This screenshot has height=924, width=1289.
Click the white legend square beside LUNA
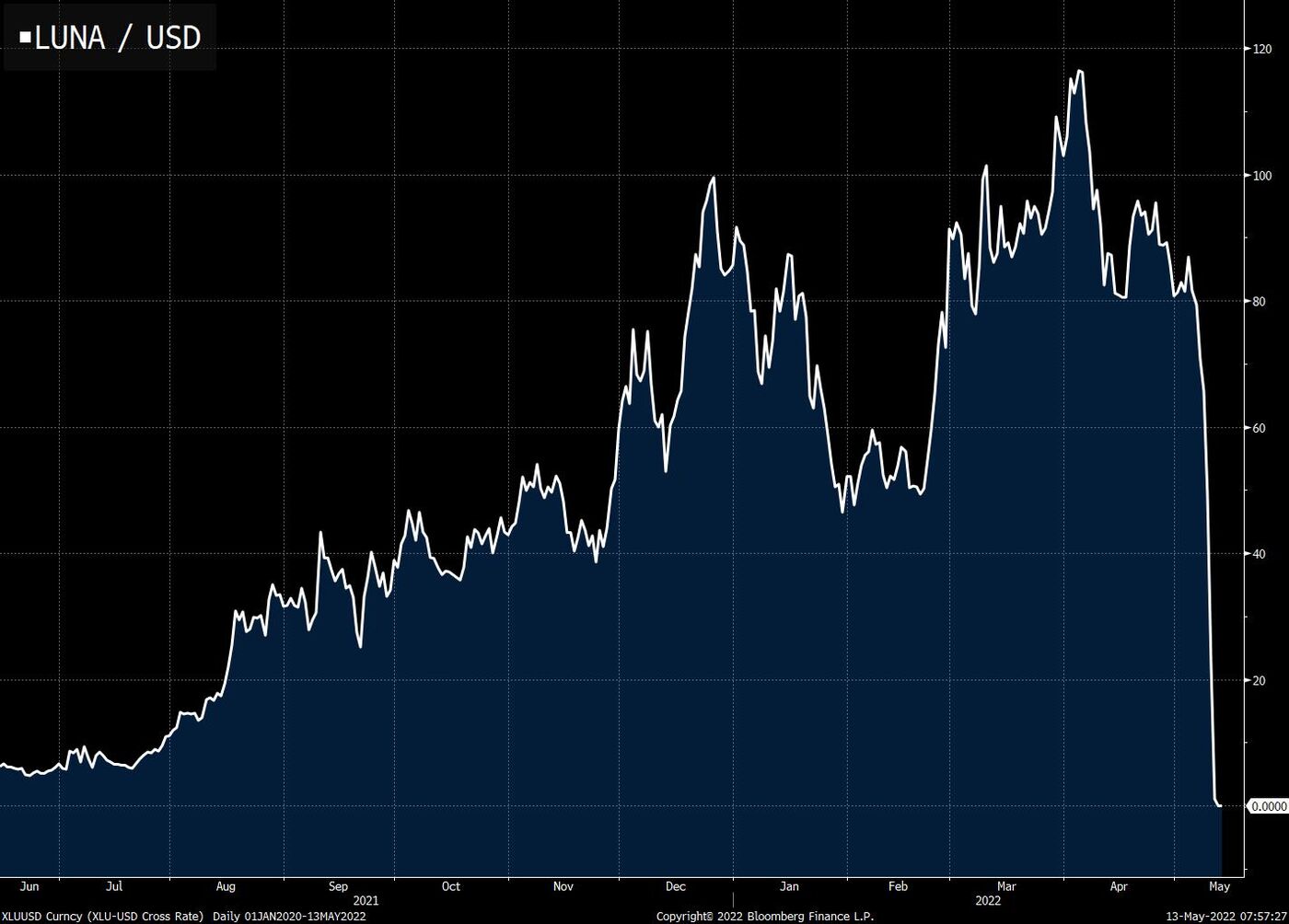(26, 39)
